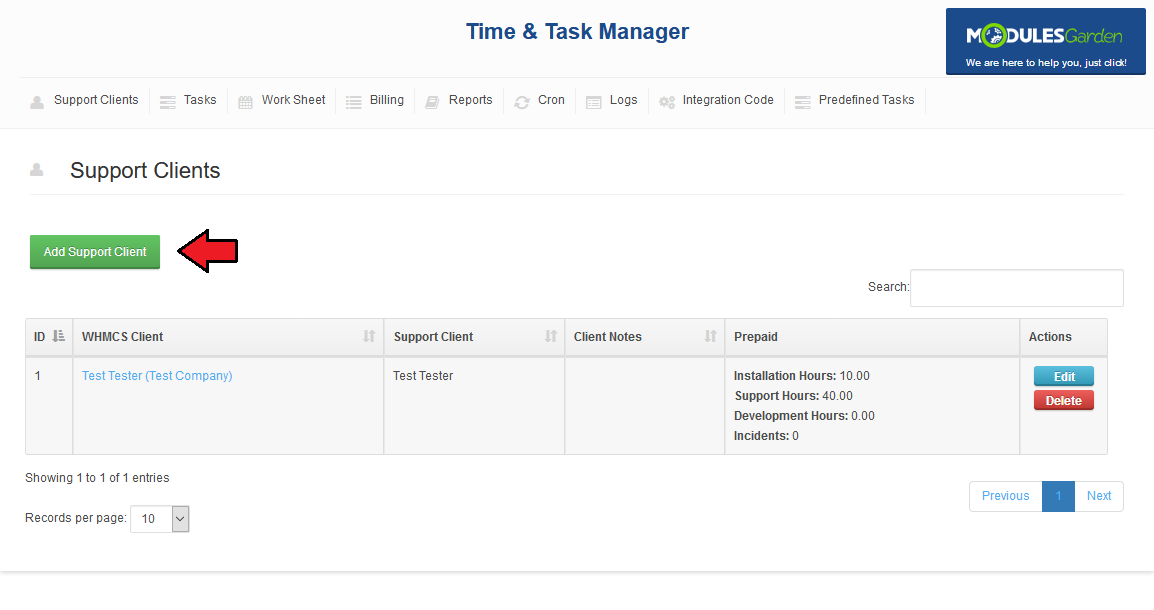Click Development Hours: 0.00 text
The width and height of the screenshot is (1154, 610).
[804, 415]
